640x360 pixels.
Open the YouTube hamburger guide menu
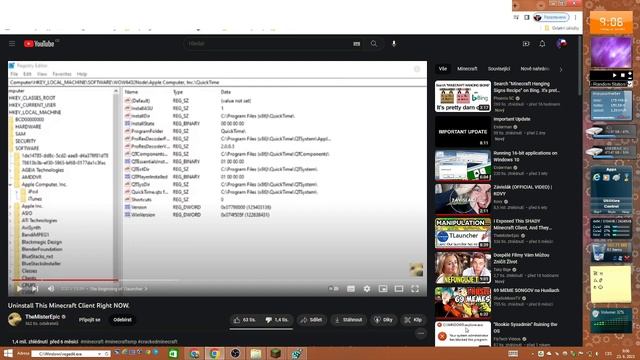[12, 44]
